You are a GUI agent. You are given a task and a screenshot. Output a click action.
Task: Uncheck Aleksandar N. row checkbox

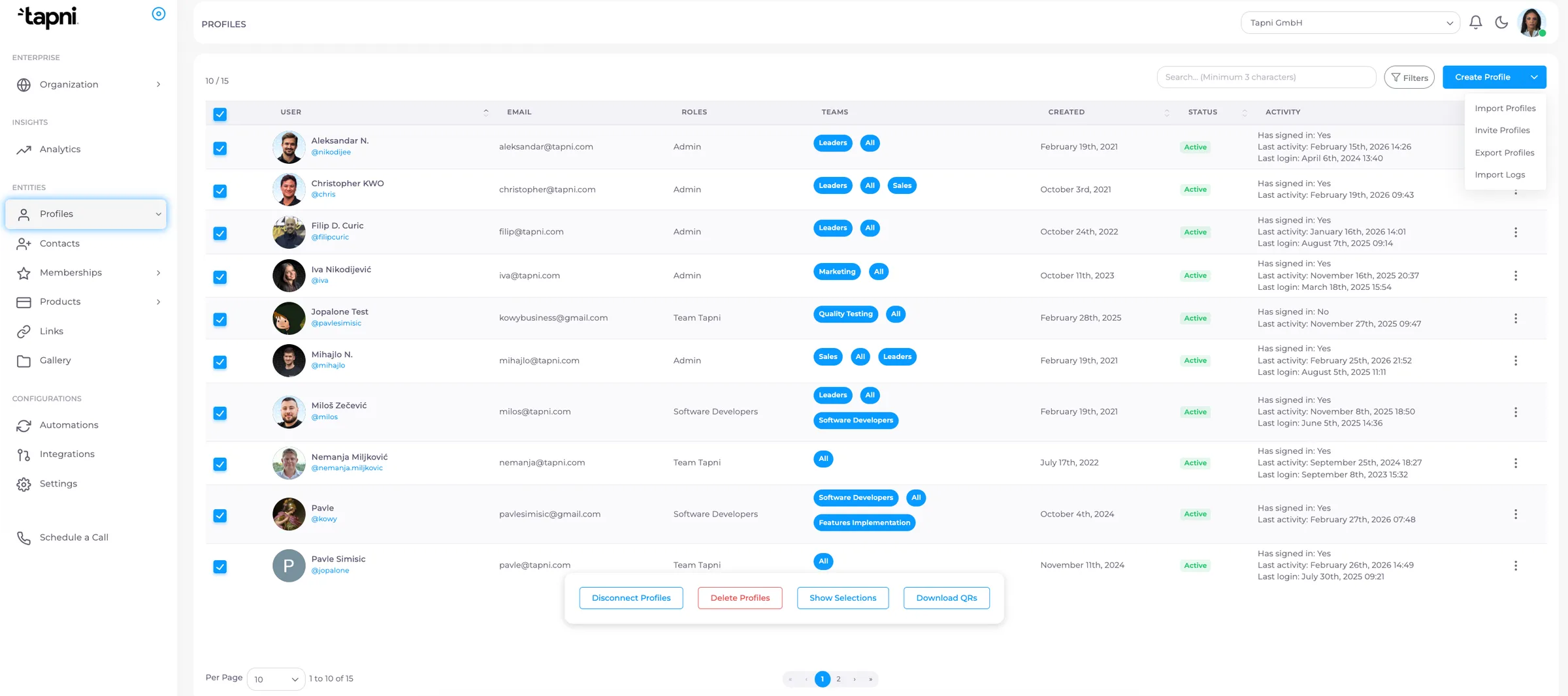click(220, 148)
